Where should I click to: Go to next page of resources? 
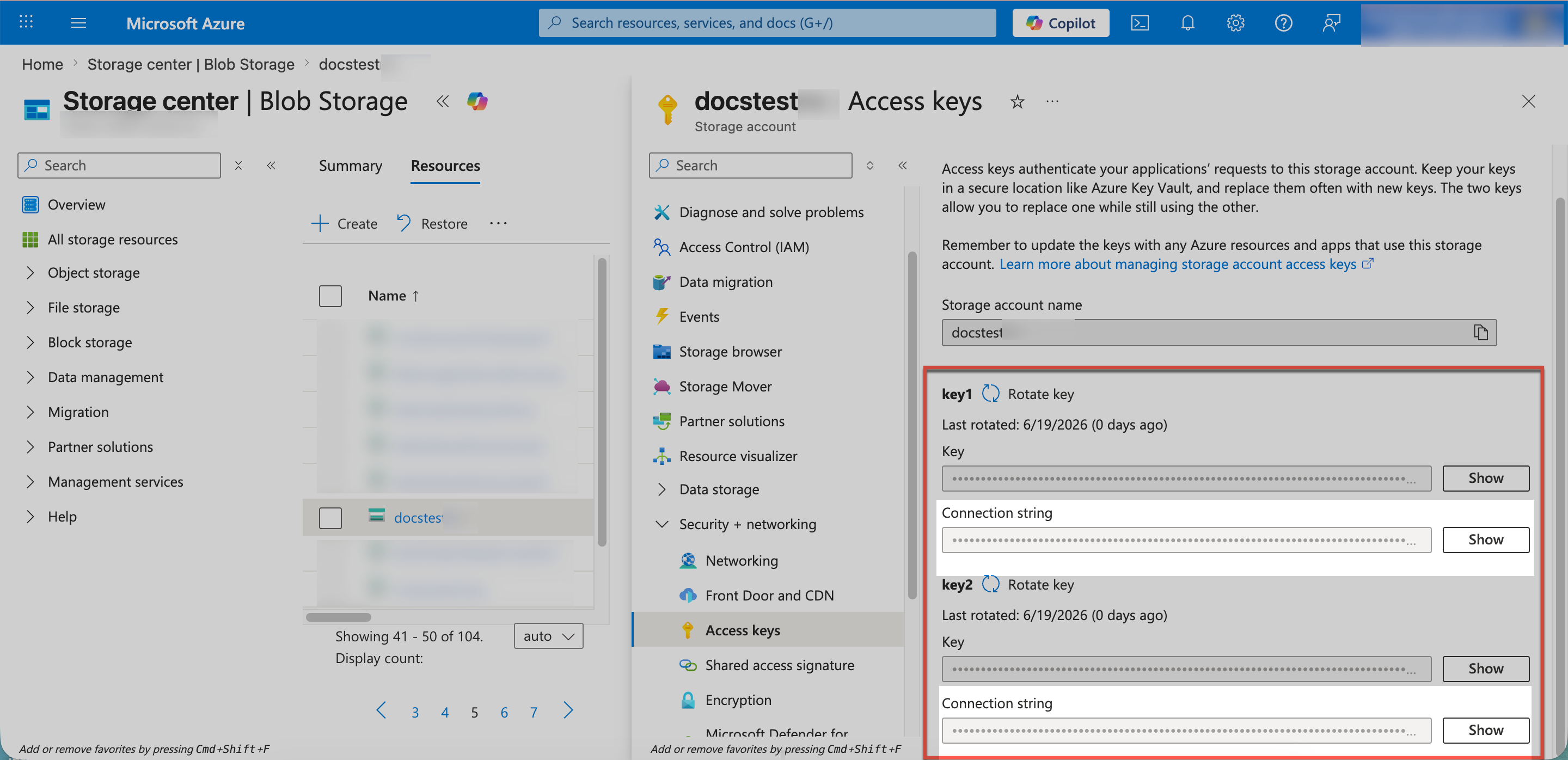(x=568, y=710)
